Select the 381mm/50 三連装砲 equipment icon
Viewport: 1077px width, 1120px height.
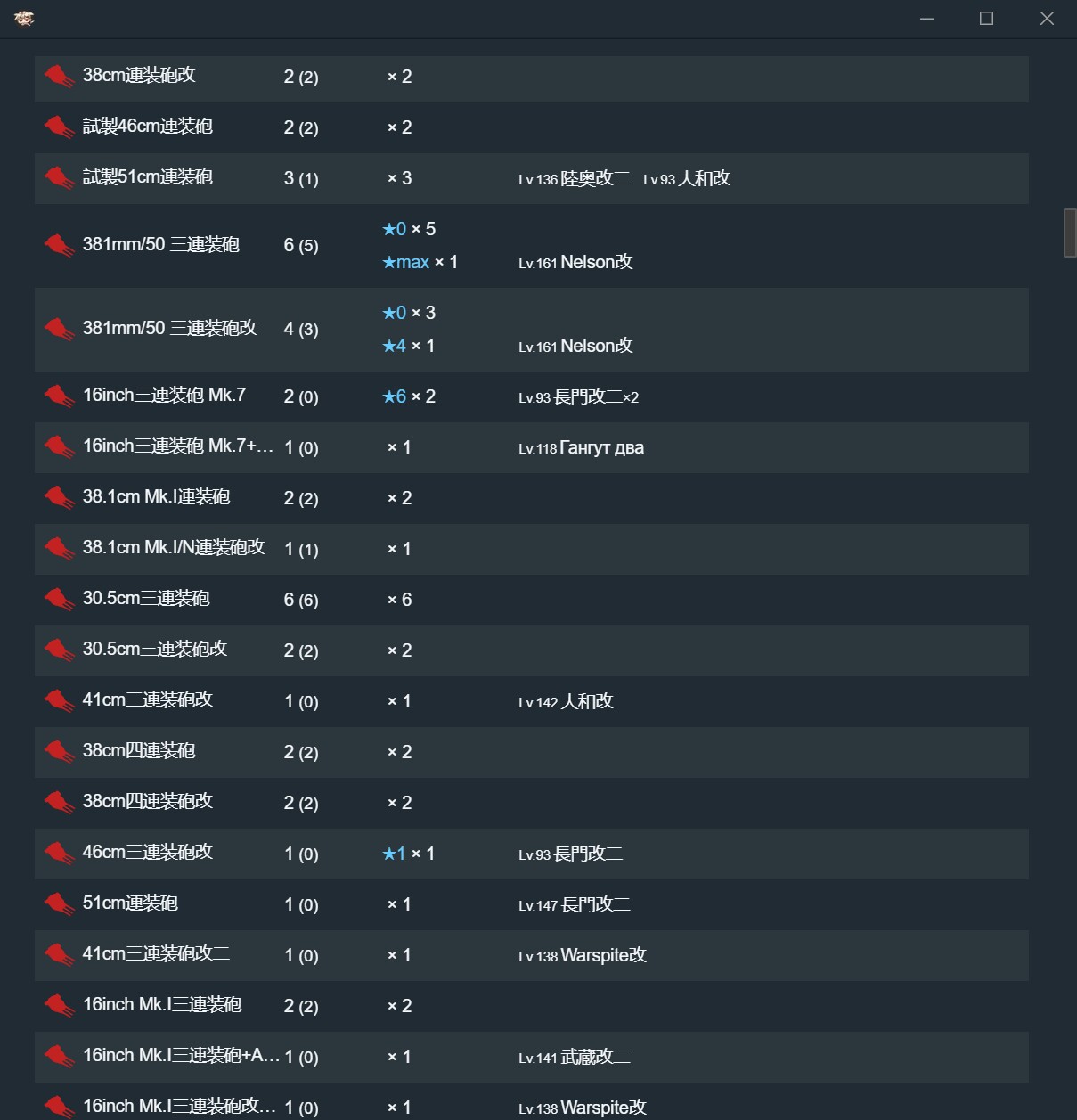[x=59, y=245]
